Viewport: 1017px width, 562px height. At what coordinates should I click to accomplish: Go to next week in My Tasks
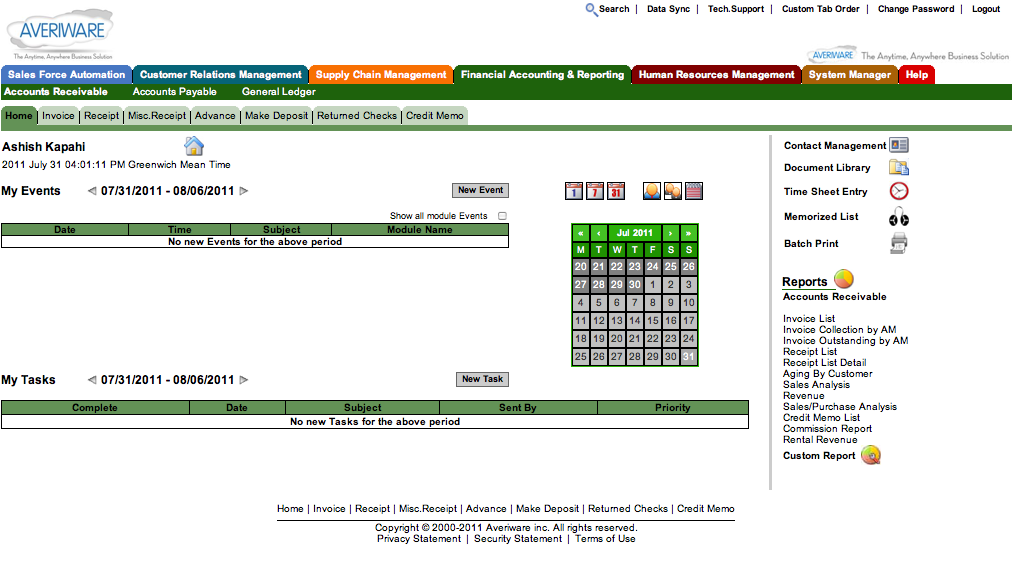(x=244, y=380)
